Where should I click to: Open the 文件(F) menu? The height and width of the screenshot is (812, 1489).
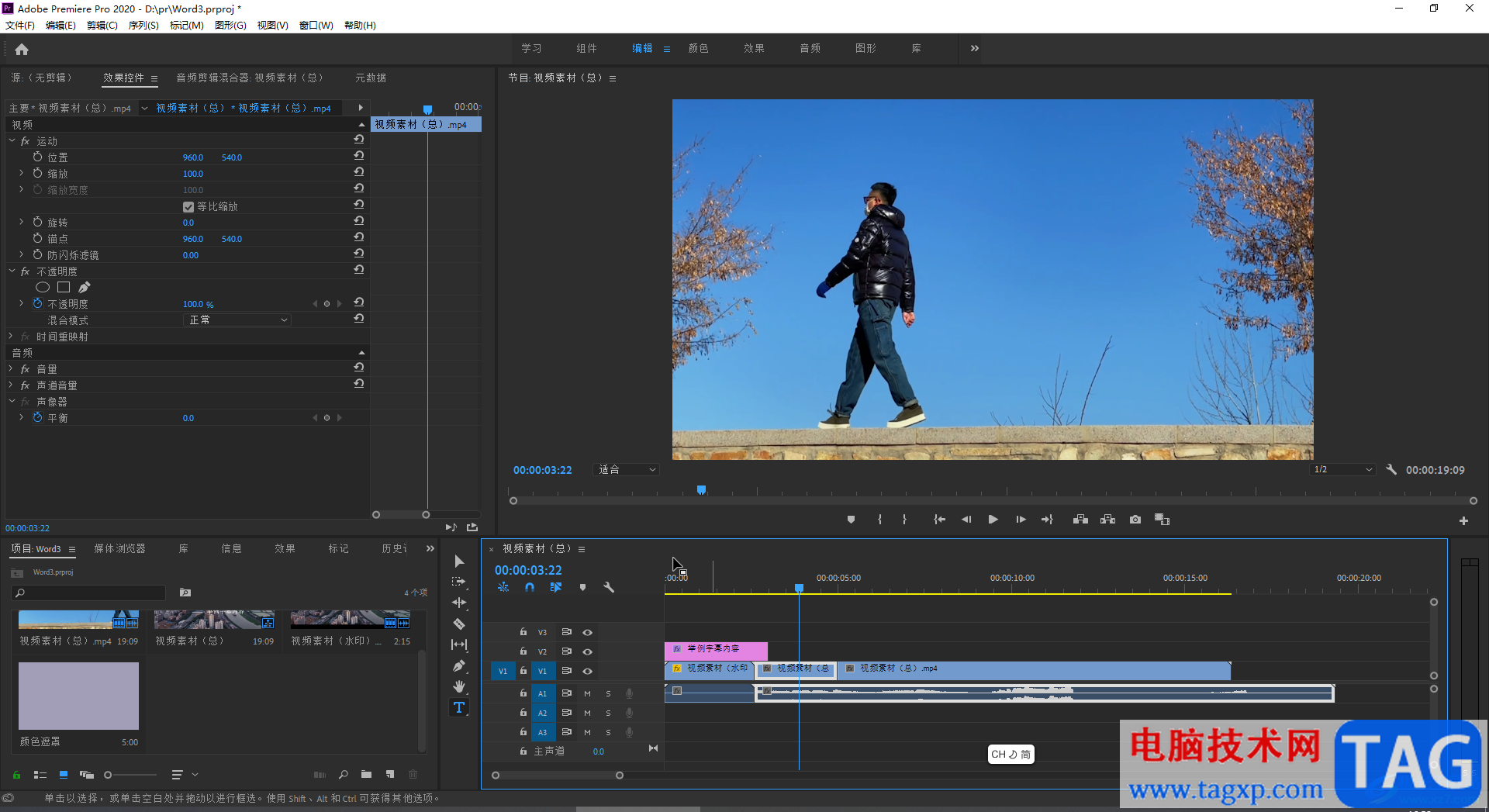pos(20,26)
